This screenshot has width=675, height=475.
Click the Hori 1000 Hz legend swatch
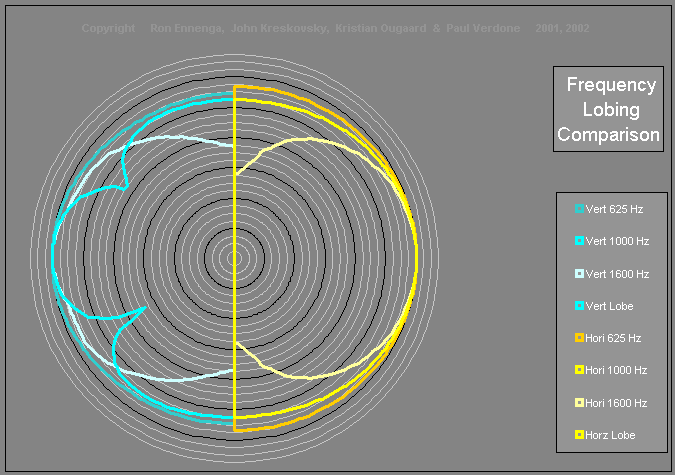click(579, 370)
